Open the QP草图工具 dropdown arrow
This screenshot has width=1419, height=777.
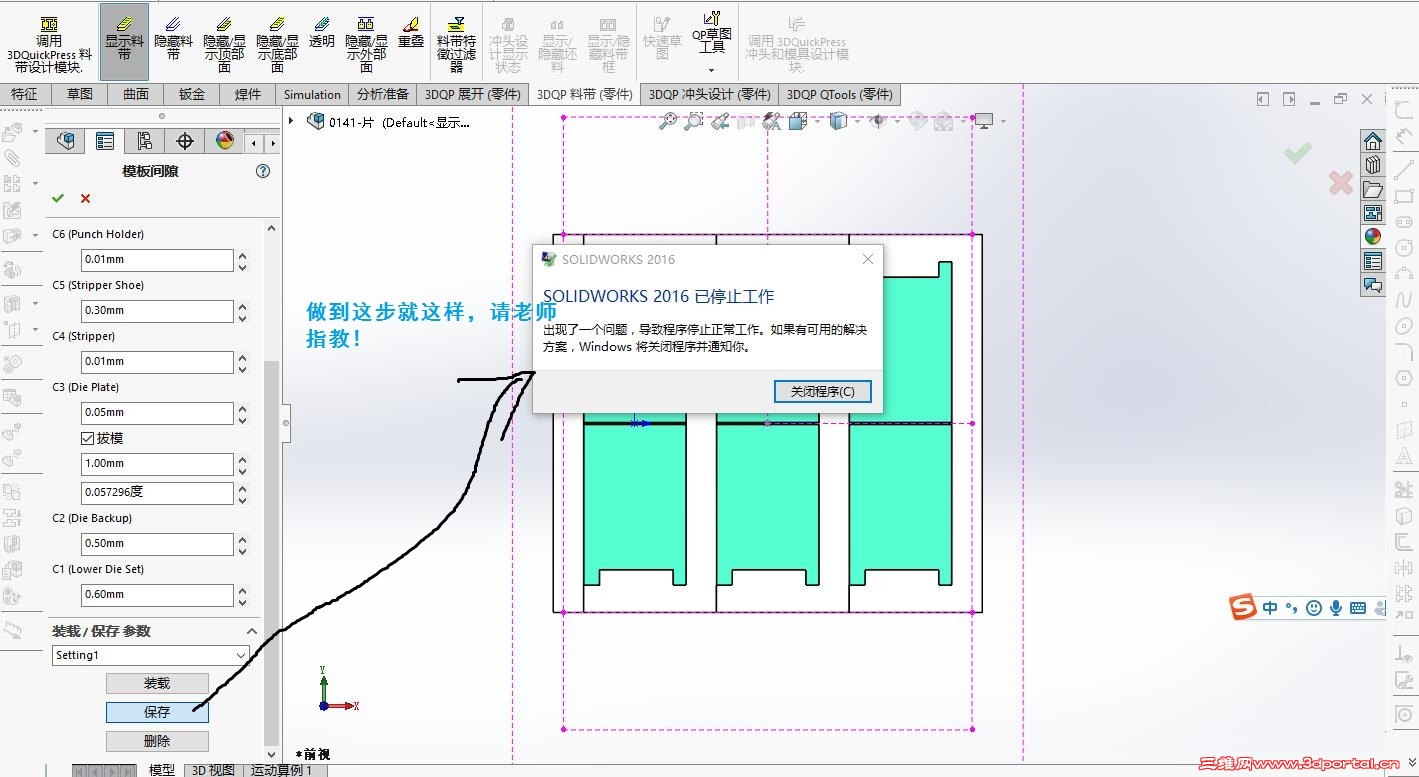click(711, 70)
